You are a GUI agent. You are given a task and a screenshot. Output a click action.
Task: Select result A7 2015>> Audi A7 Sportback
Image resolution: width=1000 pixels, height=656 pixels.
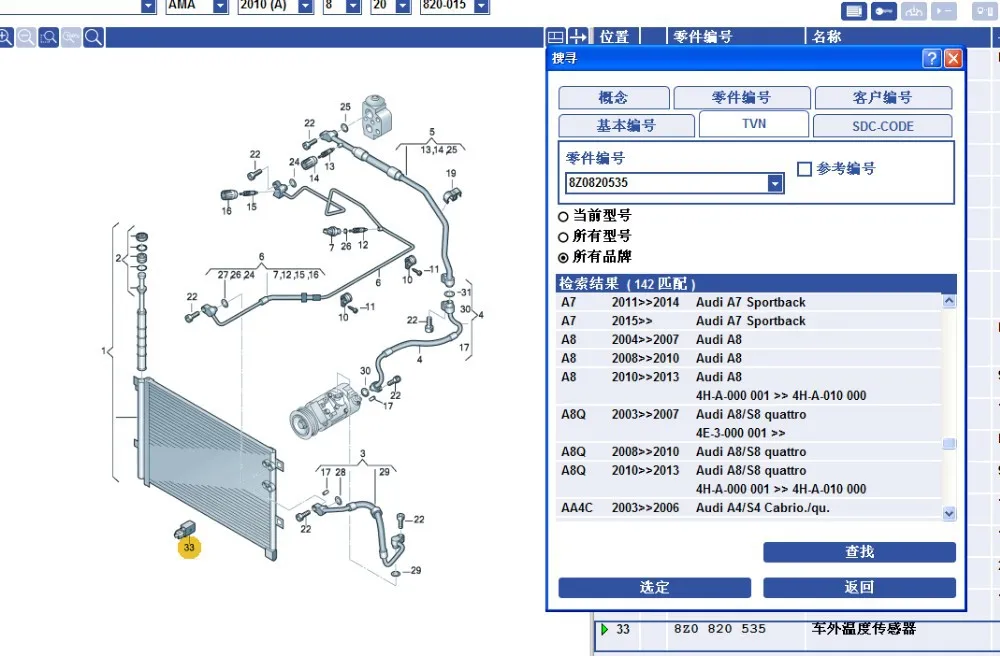[748, 321]
